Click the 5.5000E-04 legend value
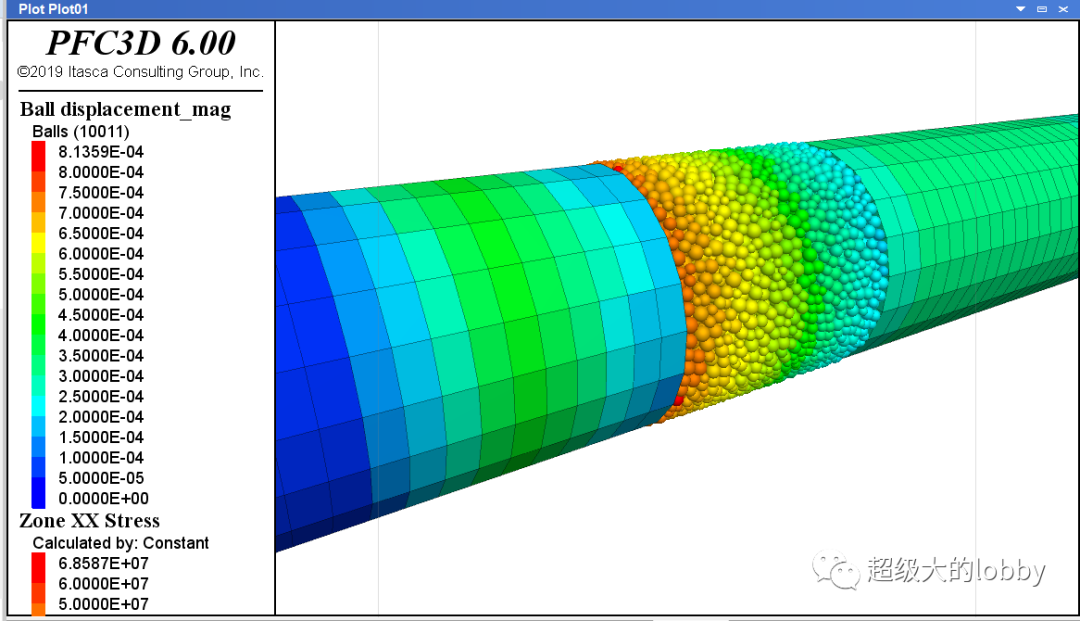Viewport: 1080px width, 621px height. coord(101,274)
